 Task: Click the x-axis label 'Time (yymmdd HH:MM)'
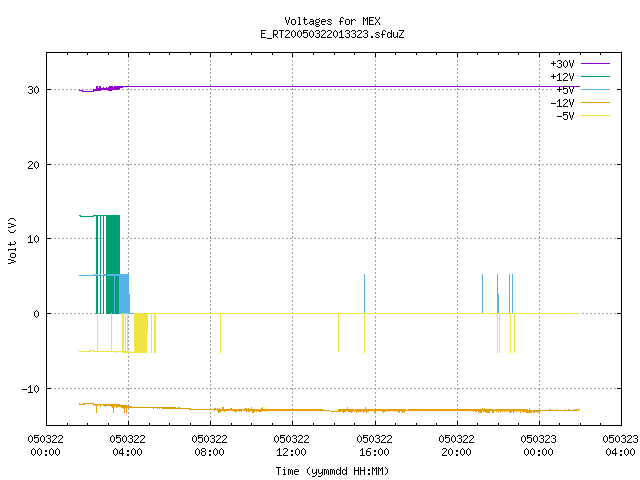click(x=332, y=471)
